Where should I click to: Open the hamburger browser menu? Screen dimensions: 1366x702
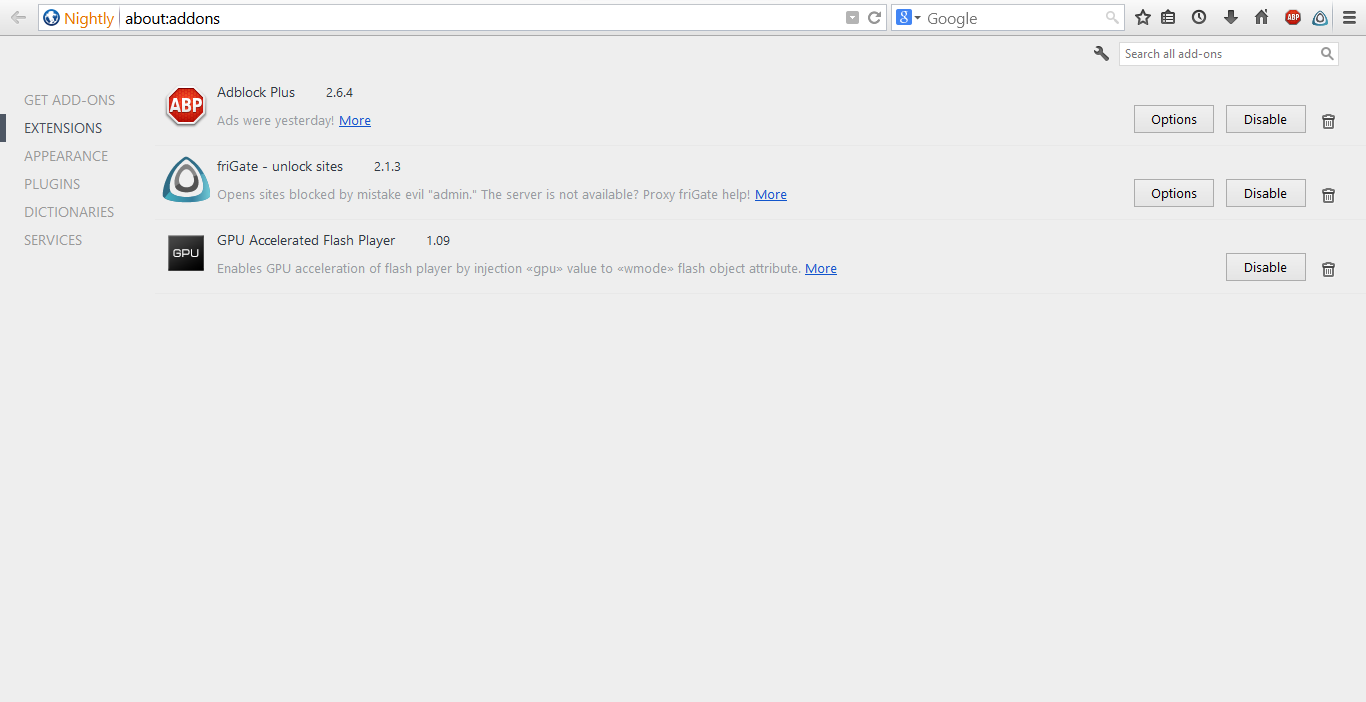pyautogui.click(x=1349, y=18)
